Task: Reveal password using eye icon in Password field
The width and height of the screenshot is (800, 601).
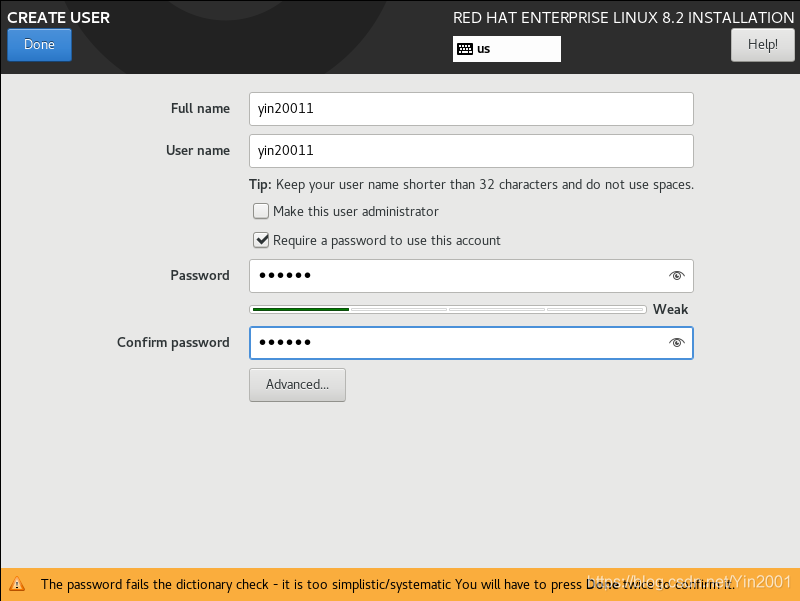Action: pos(677,276)
